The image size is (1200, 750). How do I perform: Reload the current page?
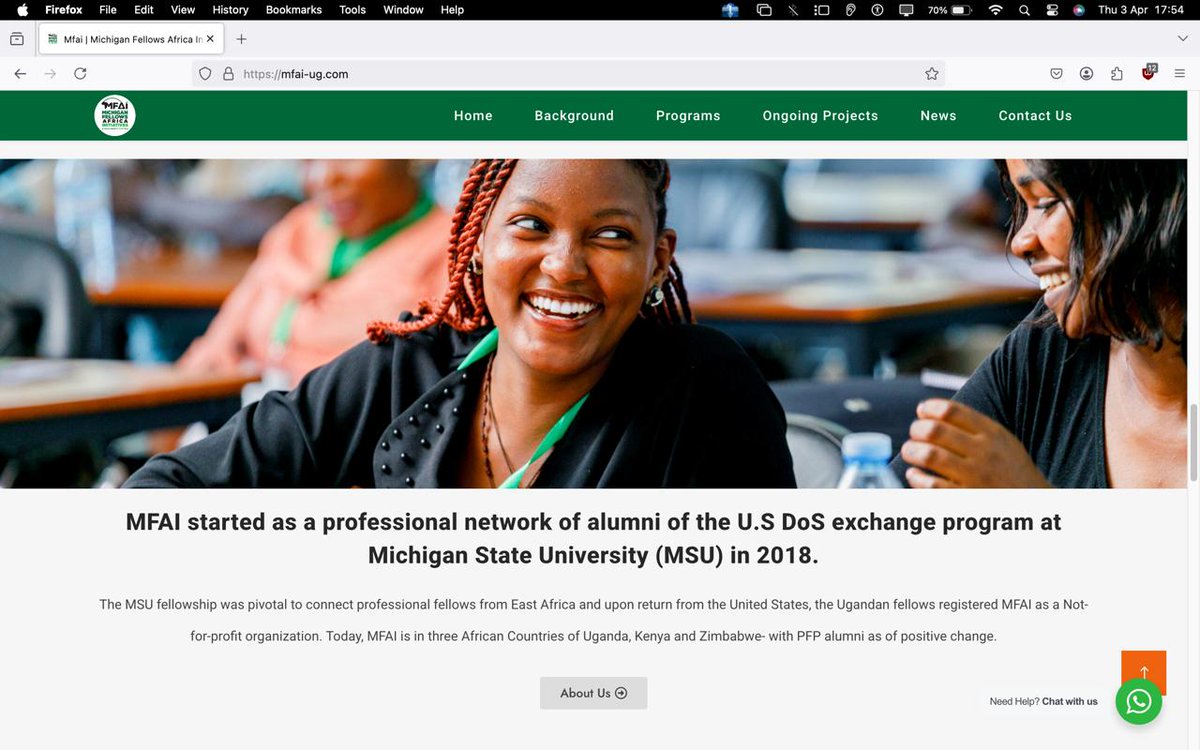[80, 74]
